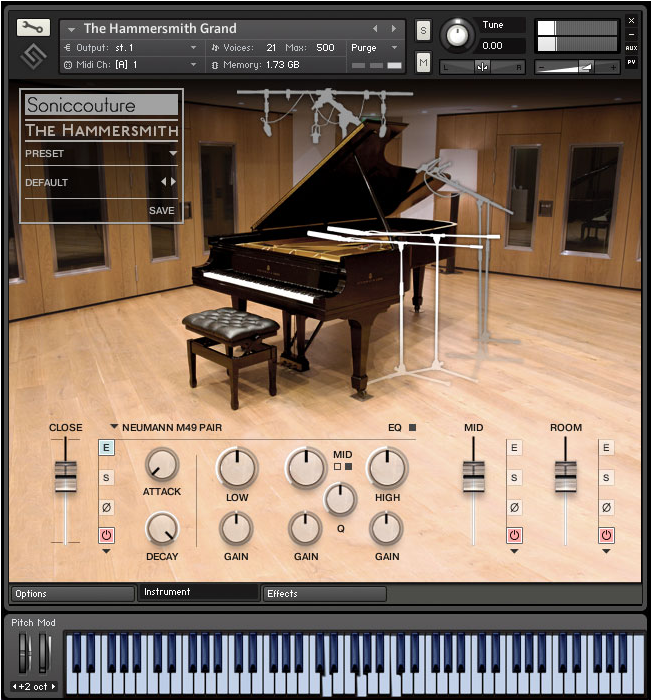
Task: Click the ATTACK knob
Action: tap(161, 463)
